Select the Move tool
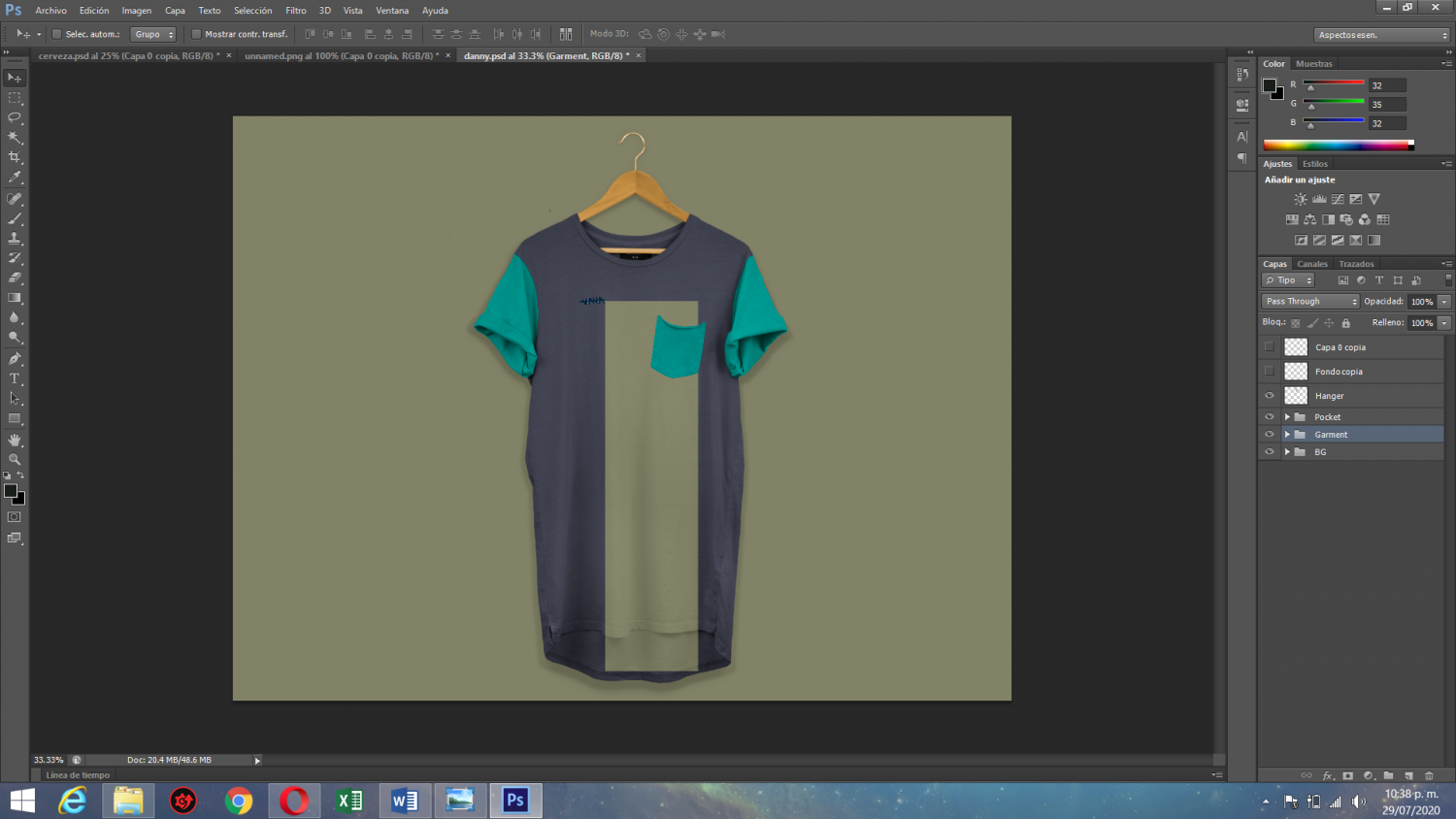This screenshot has width=1456, height=819. click(15, 78)
